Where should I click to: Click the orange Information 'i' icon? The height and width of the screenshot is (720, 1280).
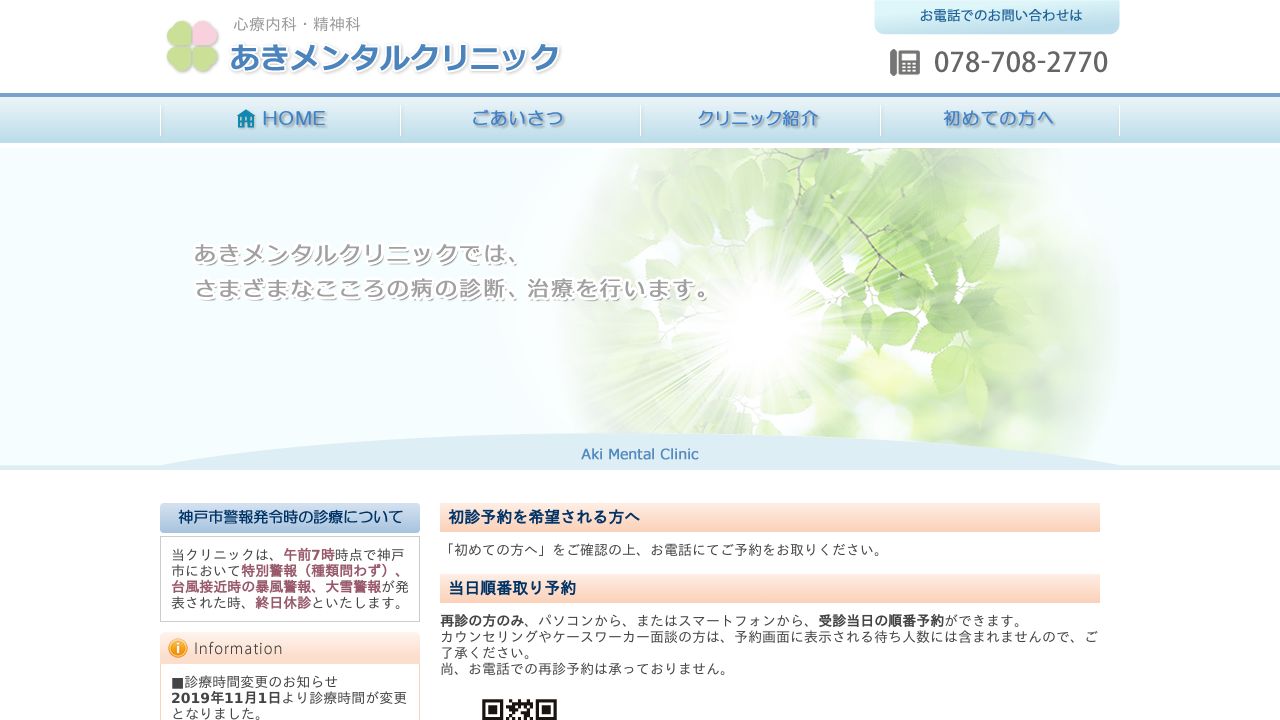[x=178, y=649]
